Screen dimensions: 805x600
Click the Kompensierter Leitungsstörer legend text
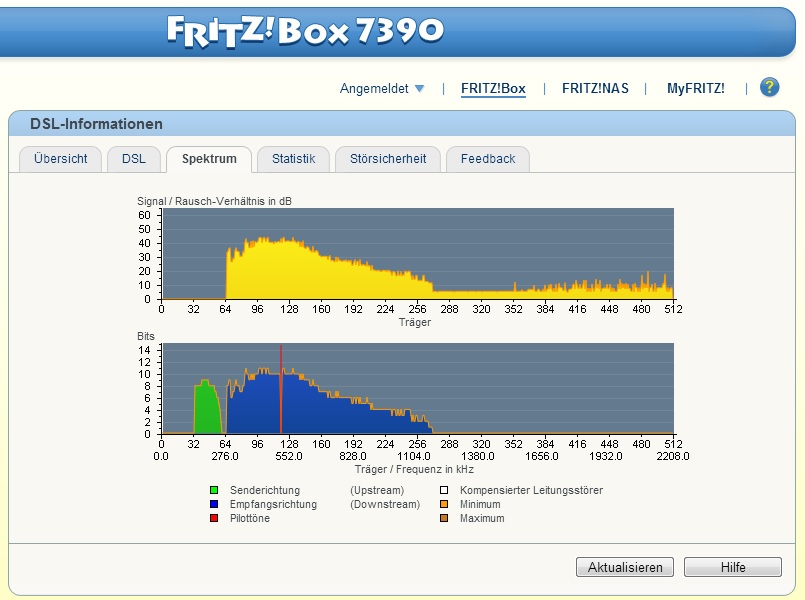pos(531,490)
